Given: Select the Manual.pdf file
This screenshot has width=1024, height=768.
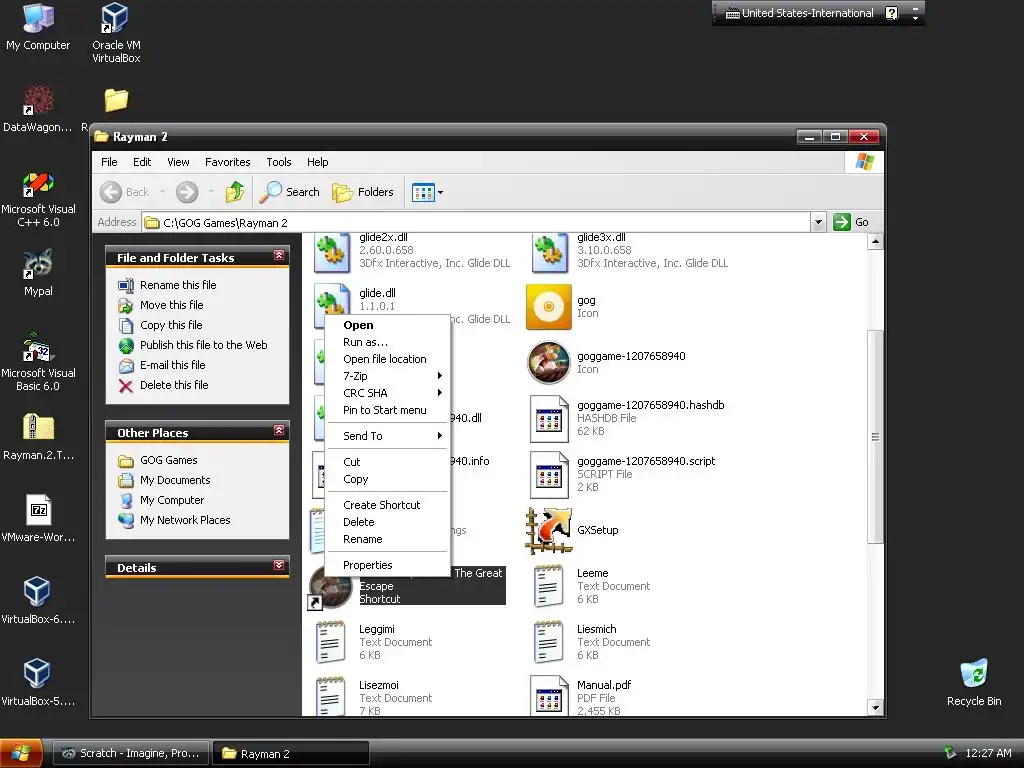Looking at the screenshot, I should click(580, 697).
